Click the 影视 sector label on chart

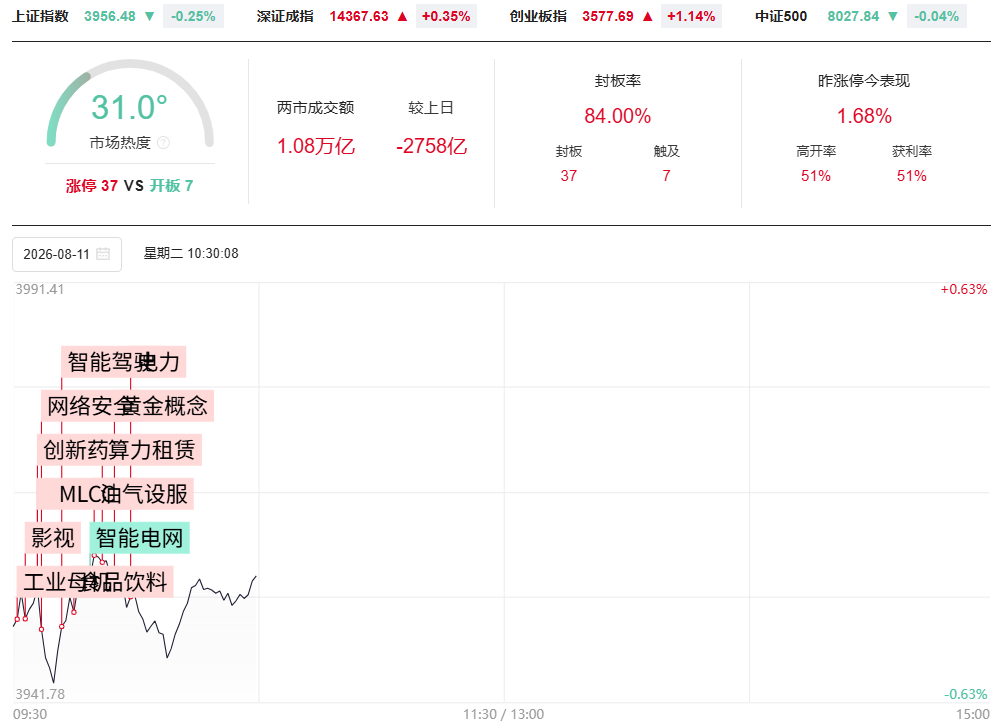(x=53, y=538)
